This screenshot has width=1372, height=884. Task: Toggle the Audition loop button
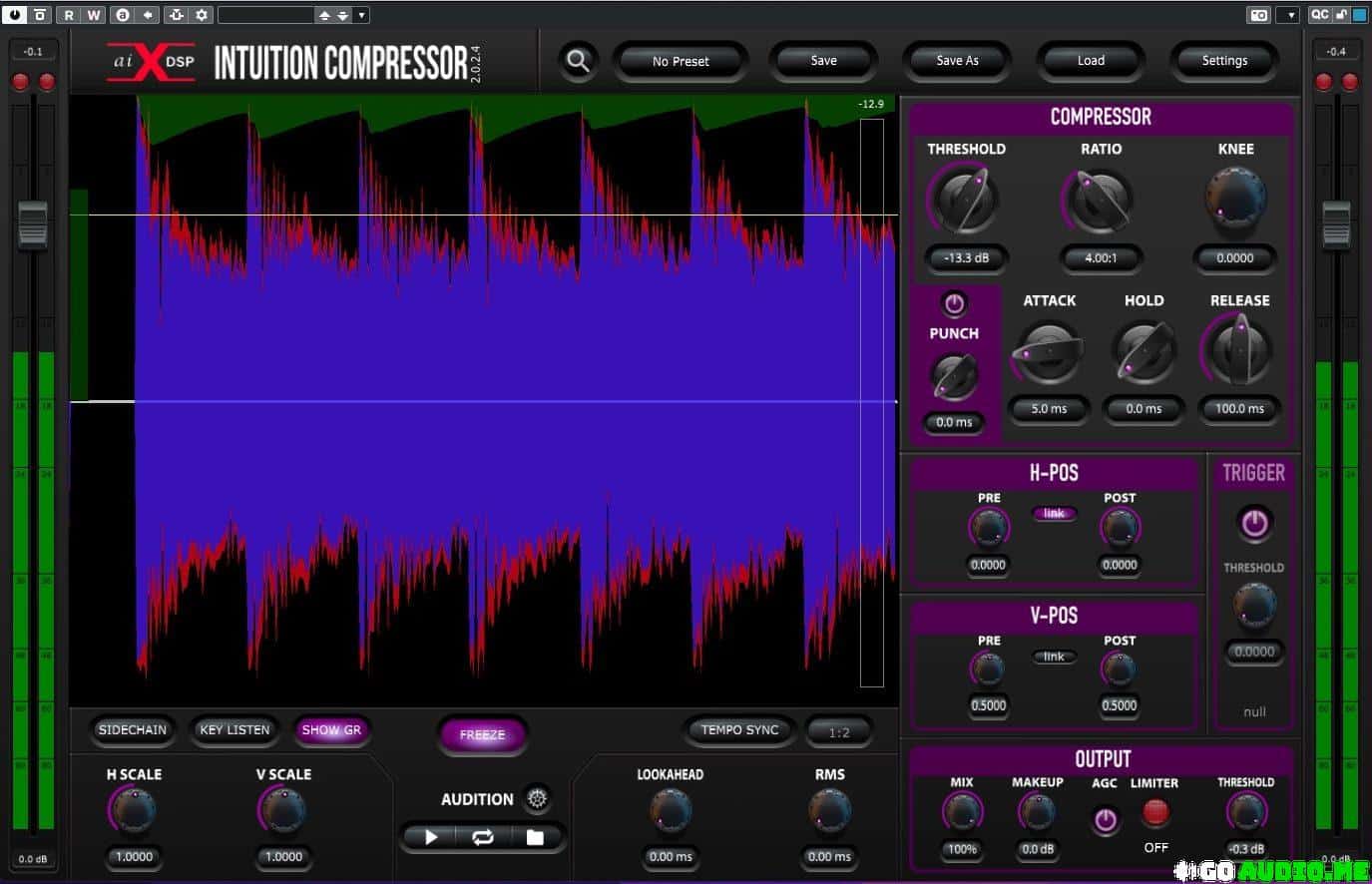483,837
